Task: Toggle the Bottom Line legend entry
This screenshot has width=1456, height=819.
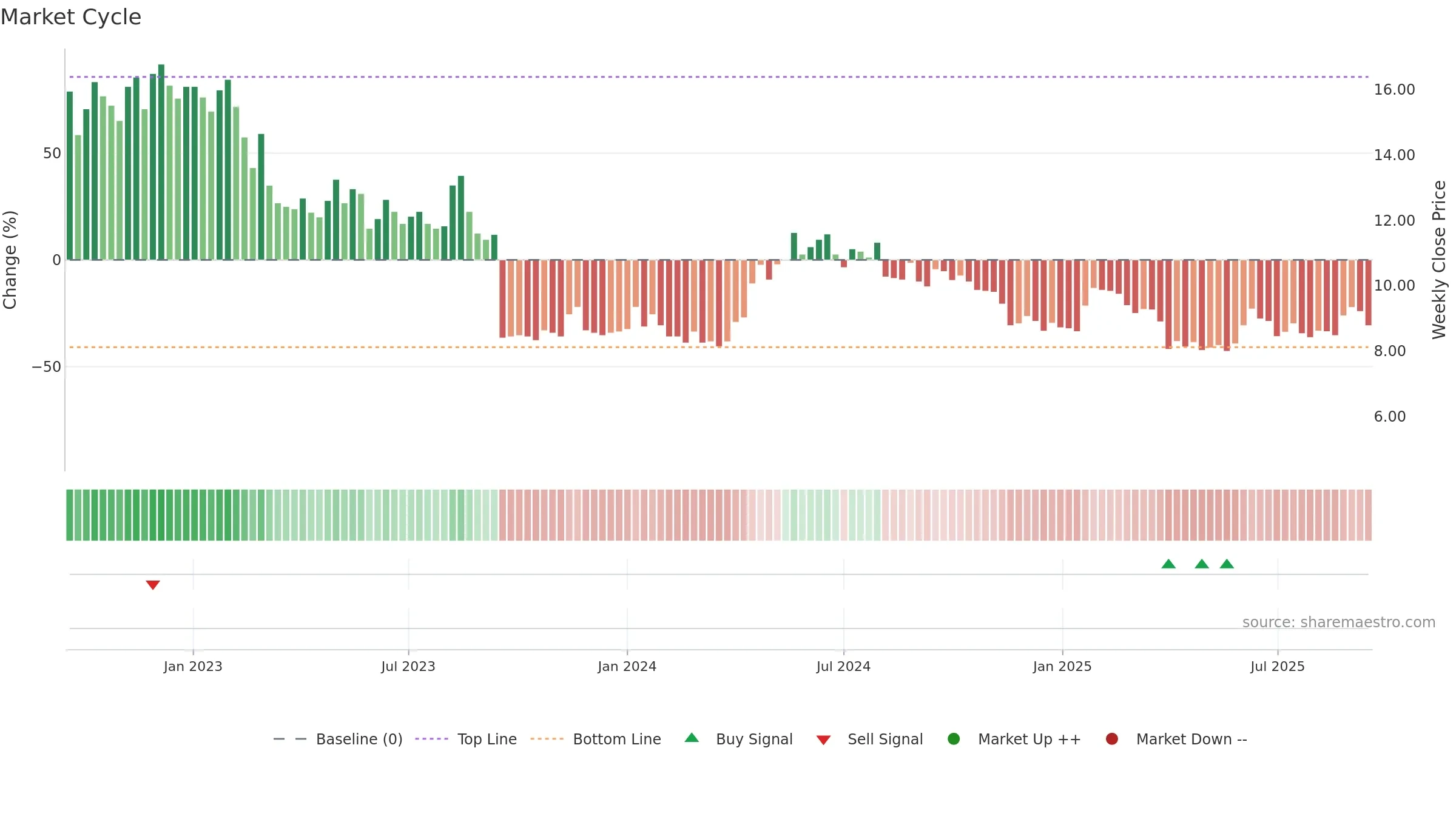Action: (x=596, y=739)
